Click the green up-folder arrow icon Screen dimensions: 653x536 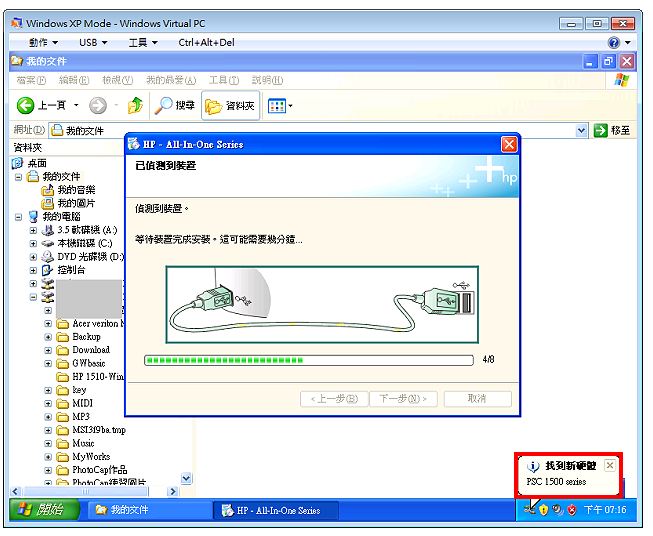(x=135, y=105)
